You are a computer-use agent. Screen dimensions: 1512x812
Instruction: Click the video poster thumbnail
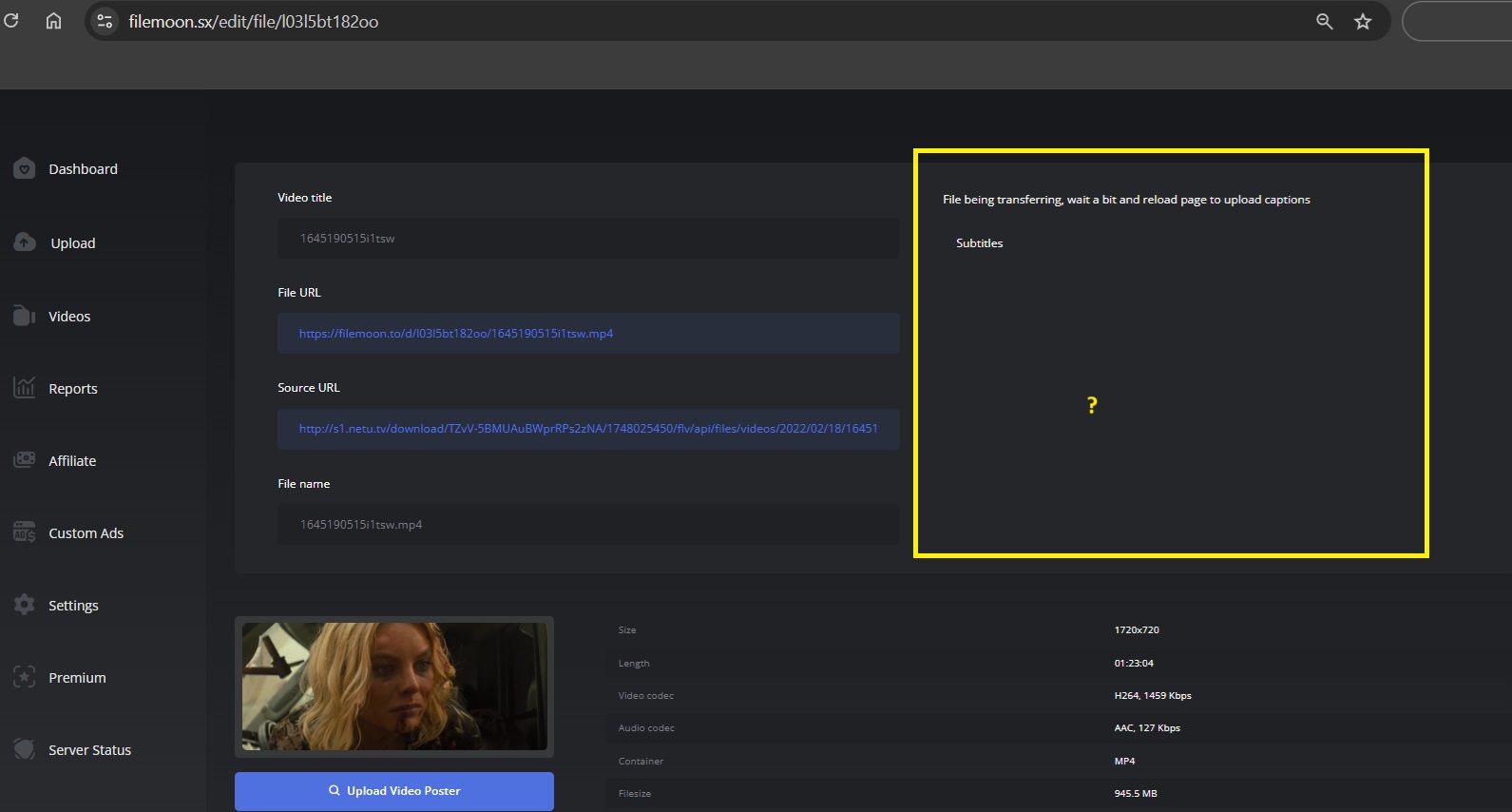tap(393, 686)
